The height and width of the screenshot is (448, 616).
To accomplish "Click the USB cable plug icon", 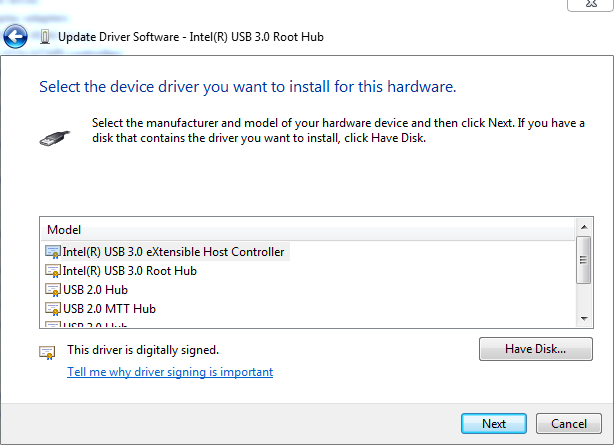I will click(55, 138).
